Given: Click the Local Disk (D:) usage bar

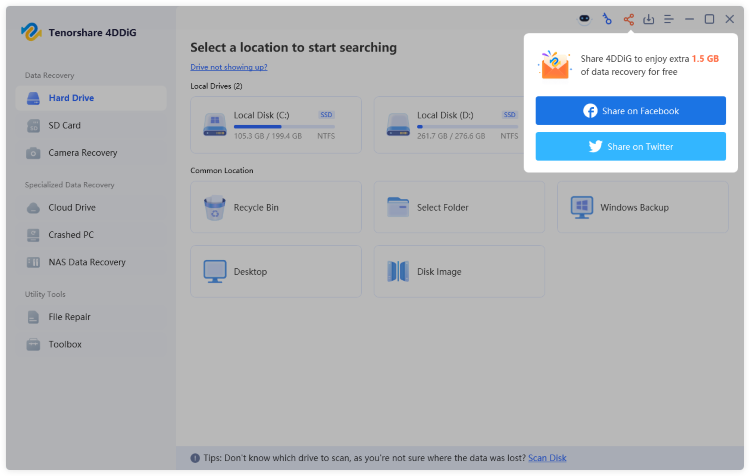Looking at the screenshot, I should (467, 127).
